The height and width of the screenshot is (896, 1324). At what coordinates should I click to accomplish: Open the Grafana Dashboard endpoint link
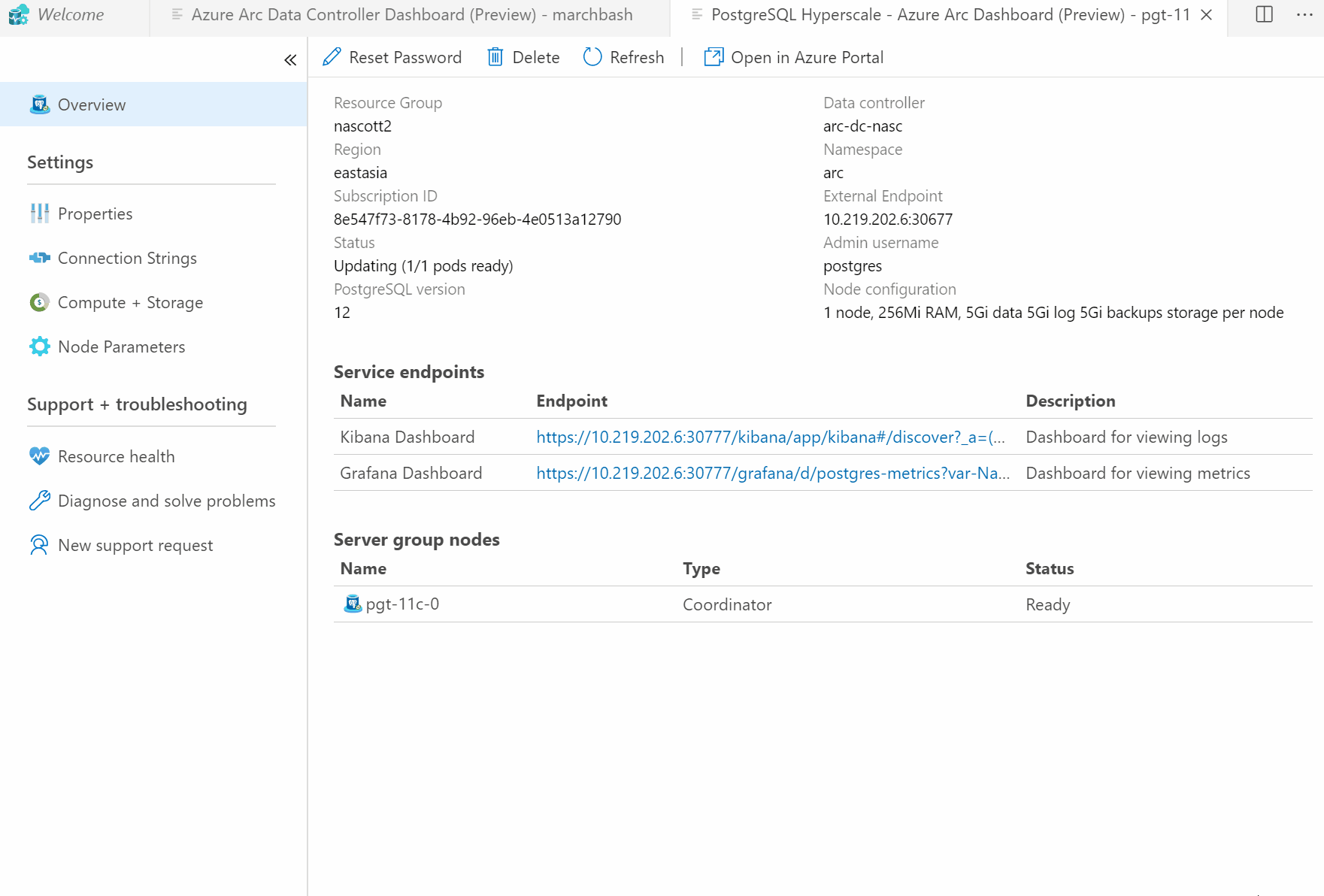[772, 473]
